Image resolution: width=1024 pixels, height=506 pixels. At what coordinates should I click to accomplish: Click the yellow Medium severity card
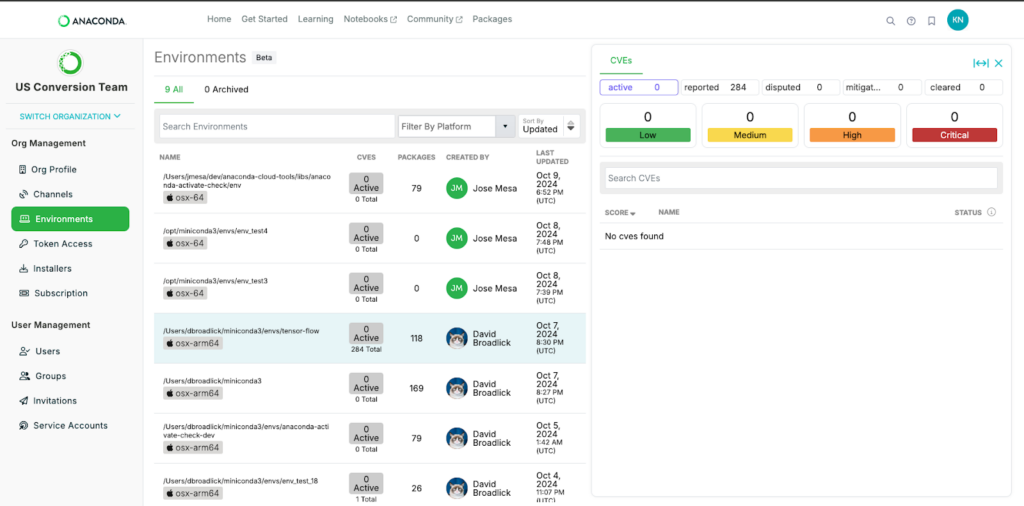(x=750, y=125)
